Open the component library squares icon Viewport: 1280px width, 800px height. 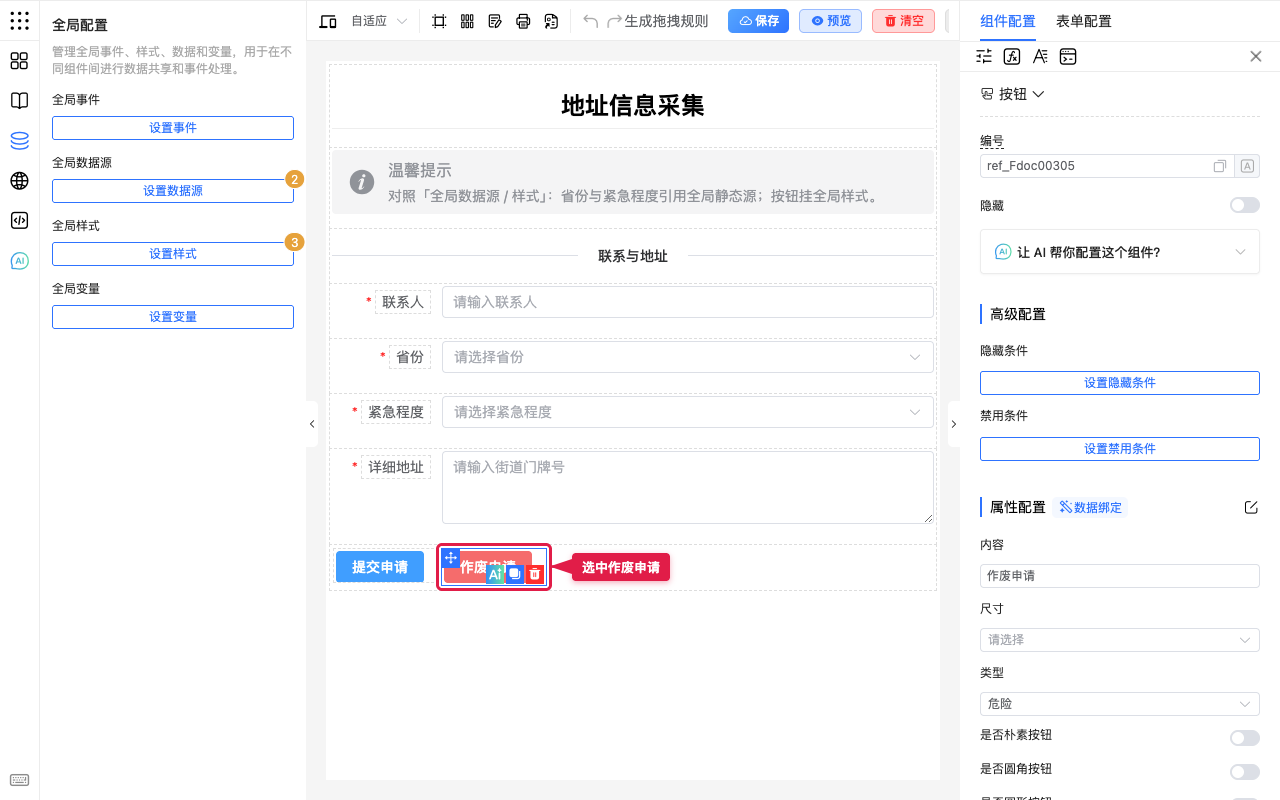19,61
